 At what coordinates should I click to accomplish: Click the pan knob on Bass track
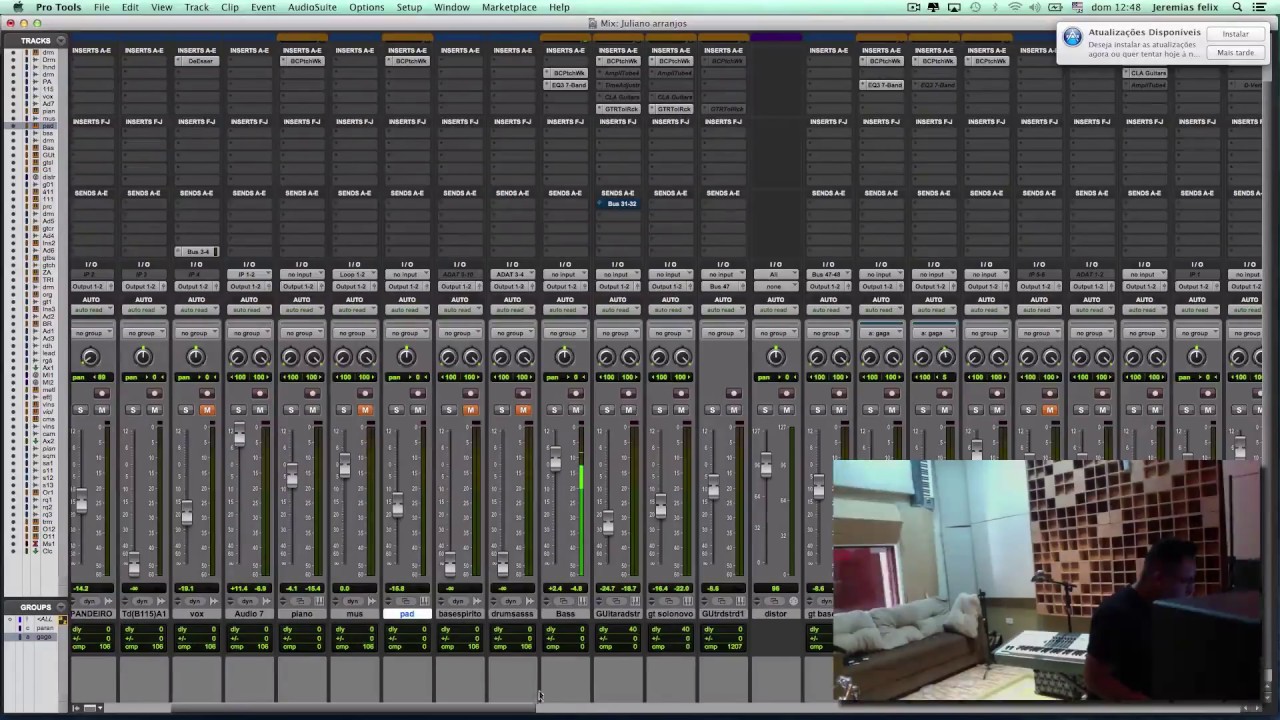click(x=565, y=357)
